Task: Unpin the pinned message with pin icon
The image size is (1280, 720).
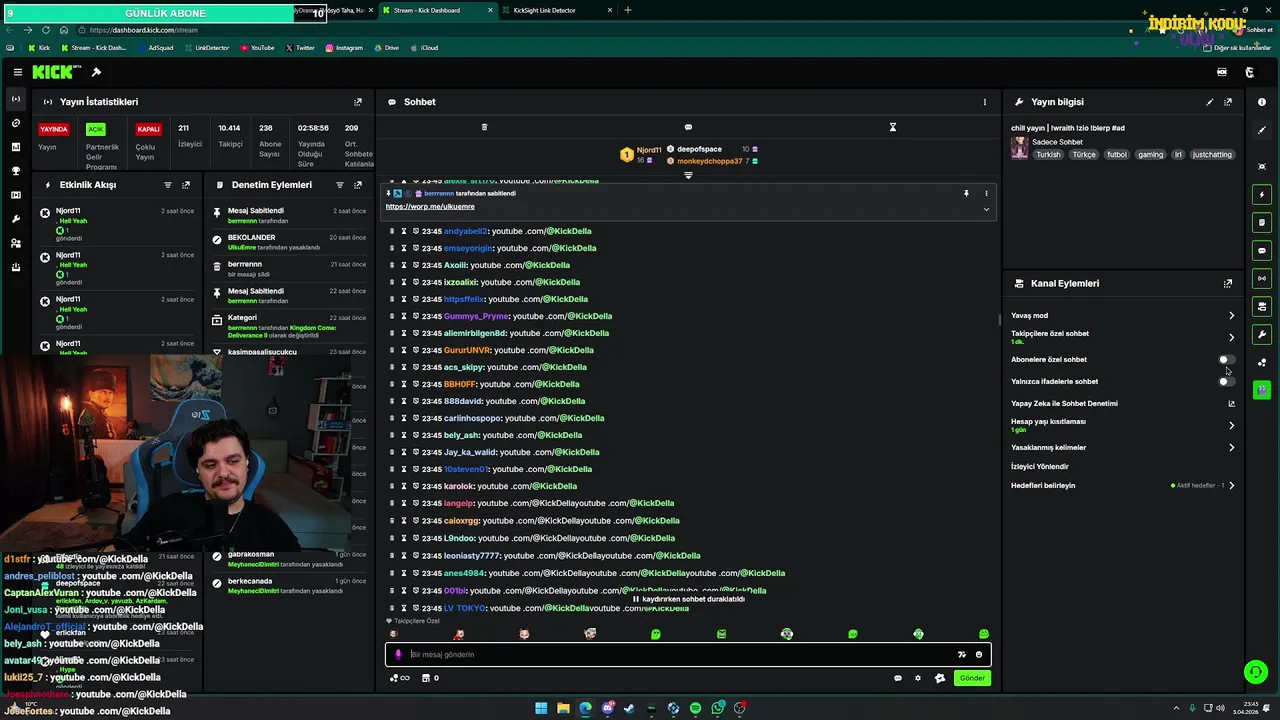Action: pyautogui.click(x=966, y=193)
